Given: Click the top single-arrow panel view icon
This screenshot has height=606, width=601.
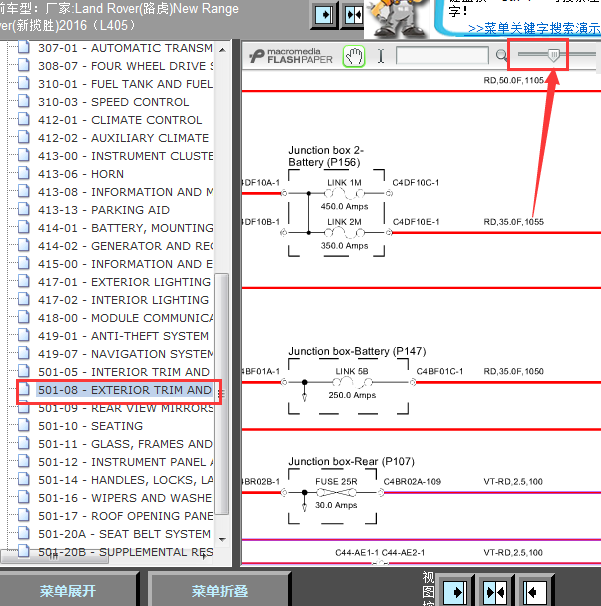Looking at the screenshot, I should pos(323,15).
